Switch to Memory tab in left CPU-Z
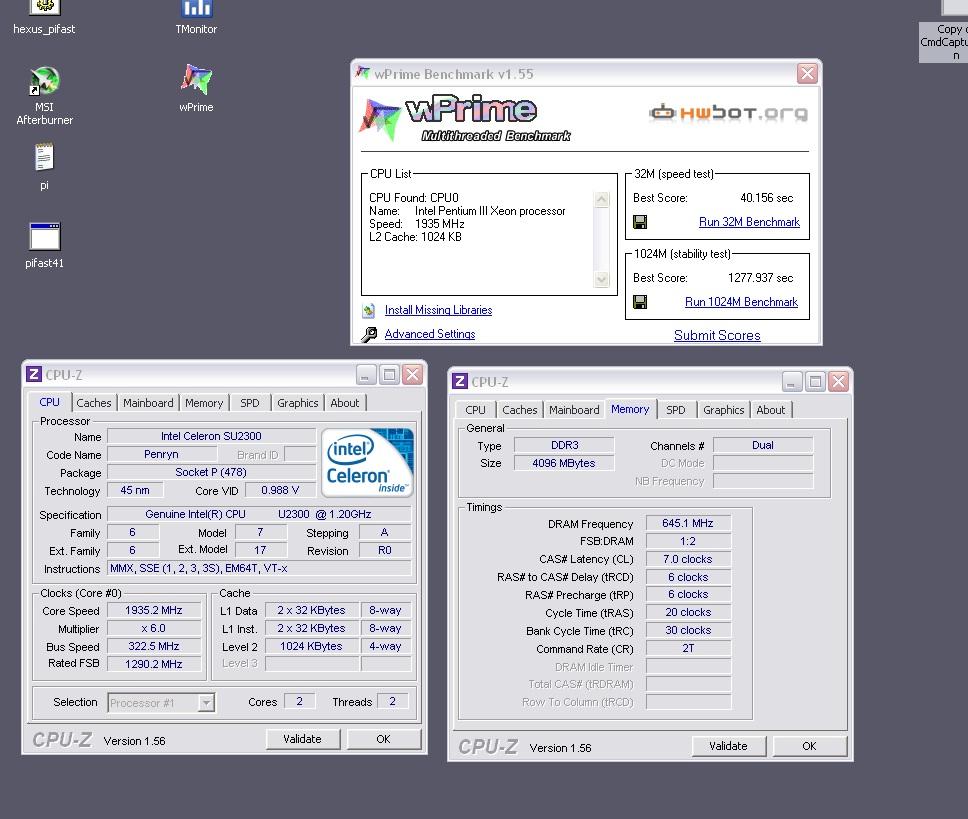The width and height of the screenshot is (968, 819). [x=204, y=403]
